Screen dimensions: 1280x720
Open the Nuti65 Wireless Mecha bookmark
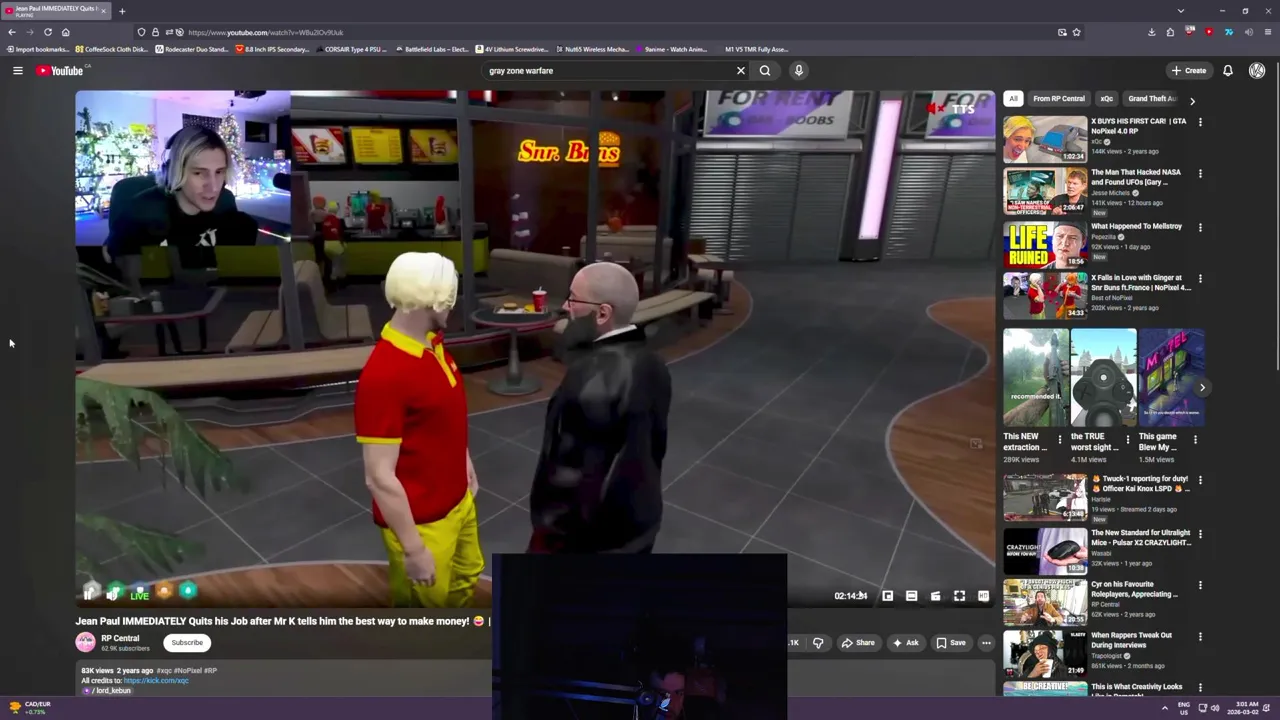pos(592,49)
